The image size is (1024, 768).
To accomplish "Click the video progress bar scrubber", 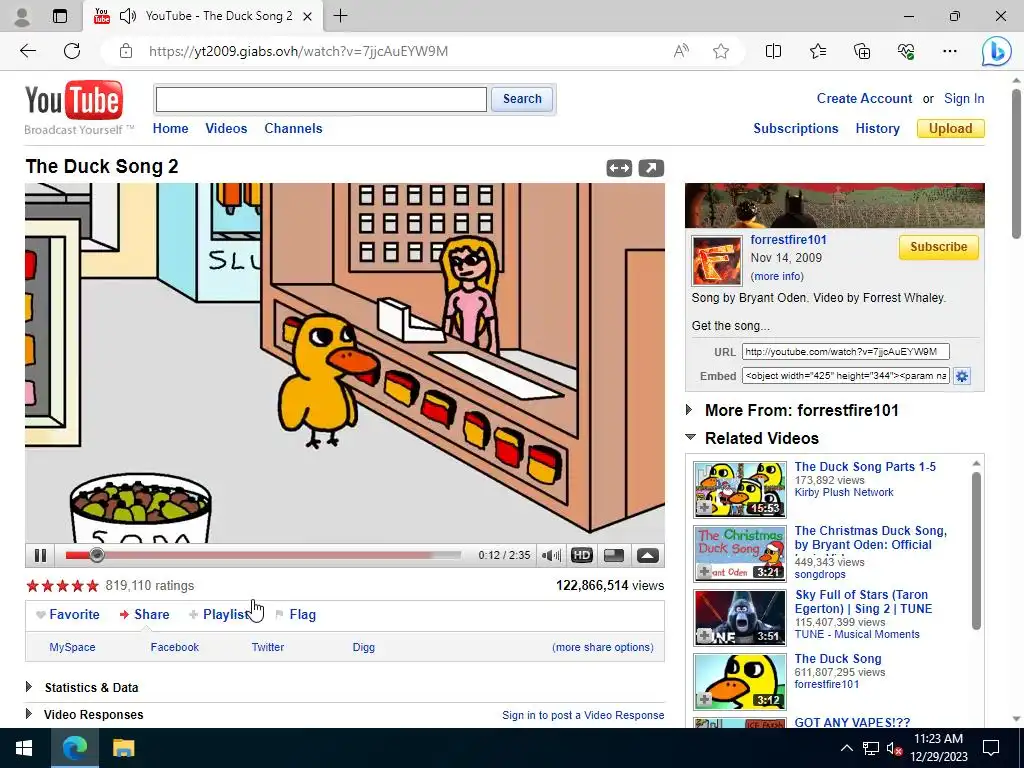I will pyautogui.click(x=97, y=555).
